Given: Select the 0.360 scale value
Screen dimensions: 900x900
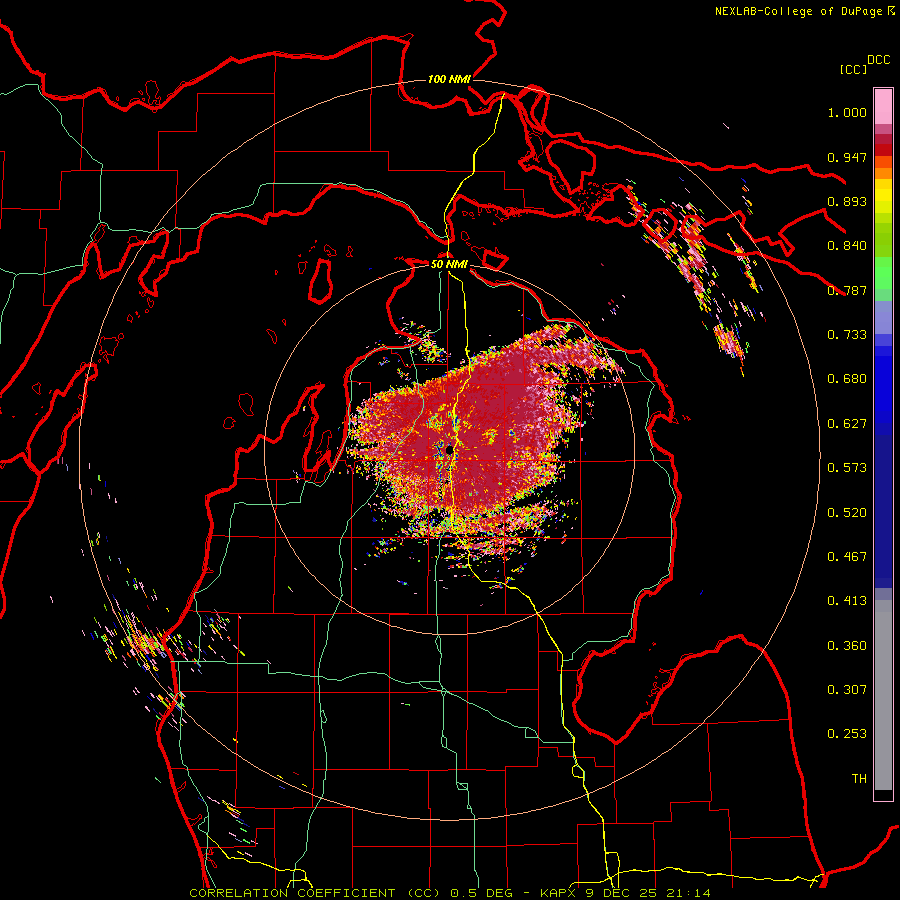Looking at the screenshot, I should pyautogui.click(x=847, y=646).
